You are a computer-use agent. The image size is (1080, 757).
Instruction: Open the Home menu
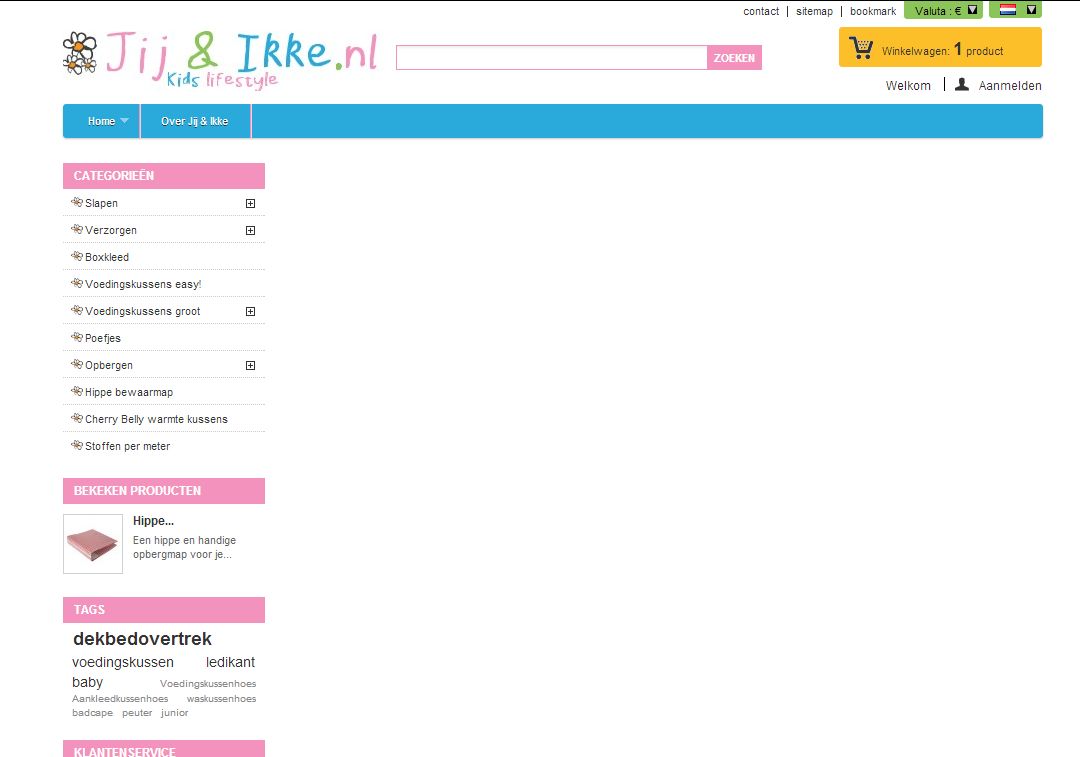(102, 121)
